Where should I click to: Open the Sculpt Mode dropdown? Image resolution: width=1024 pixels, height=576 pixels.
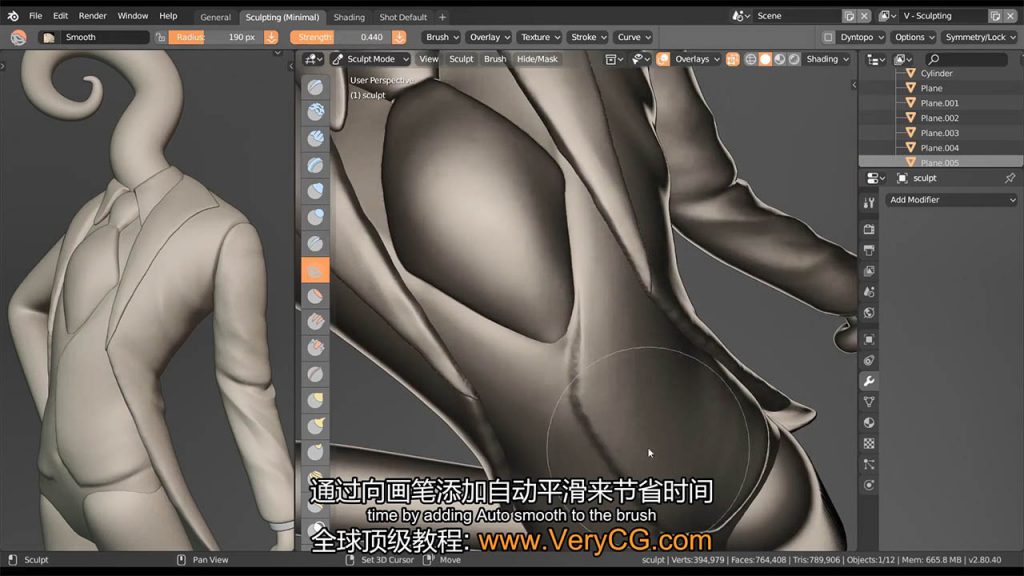pyautogui.click(x=370, y=59)
